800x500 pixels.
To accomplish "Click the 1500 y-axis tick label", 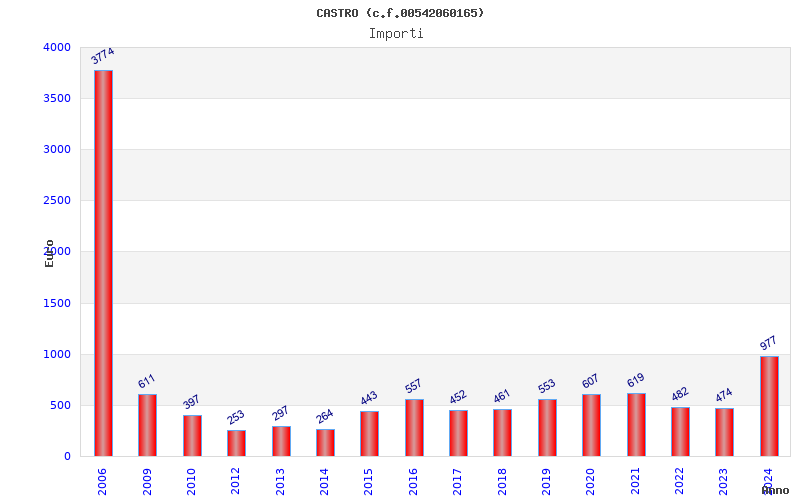I will (x=57, y=304).
